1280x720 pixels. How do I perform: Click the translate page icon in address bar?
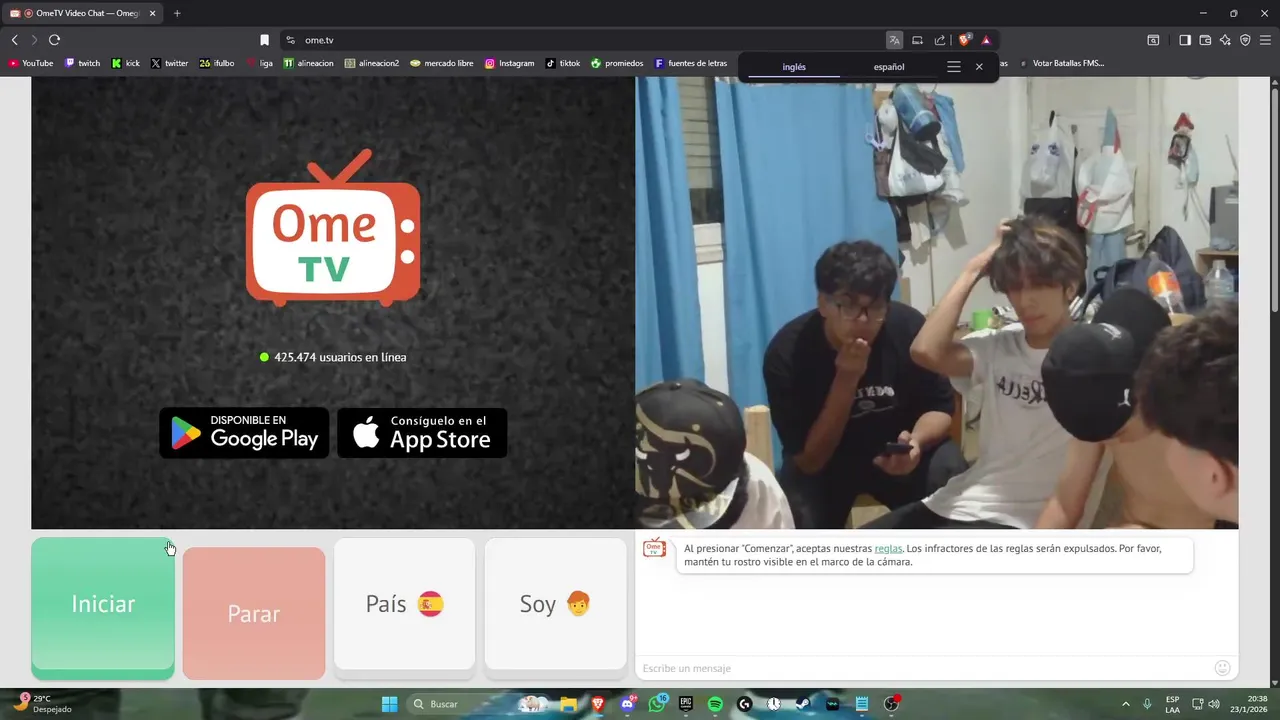[894, 40]
